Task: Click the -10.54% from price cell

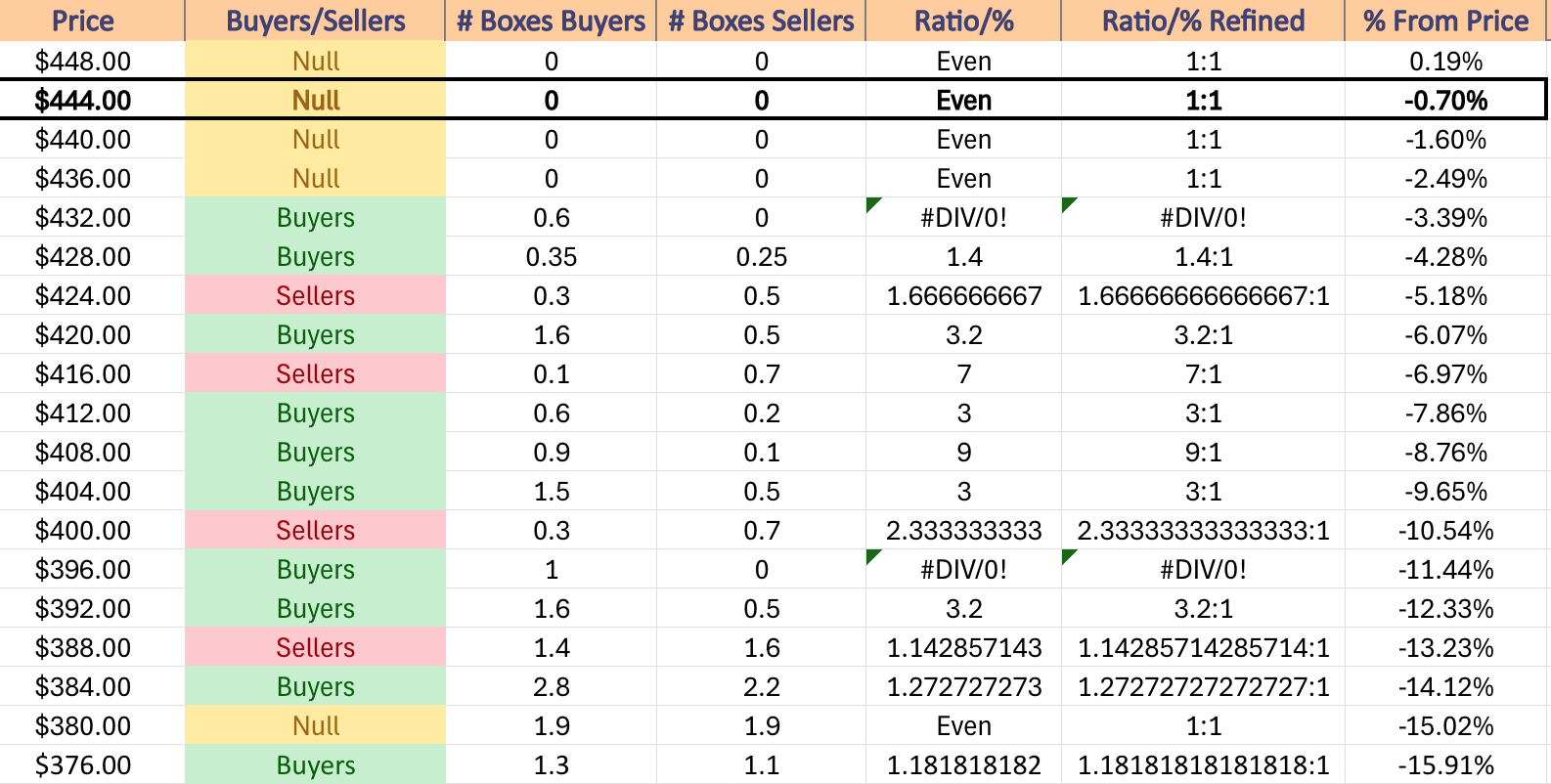Action: (x=1445, y=530)
